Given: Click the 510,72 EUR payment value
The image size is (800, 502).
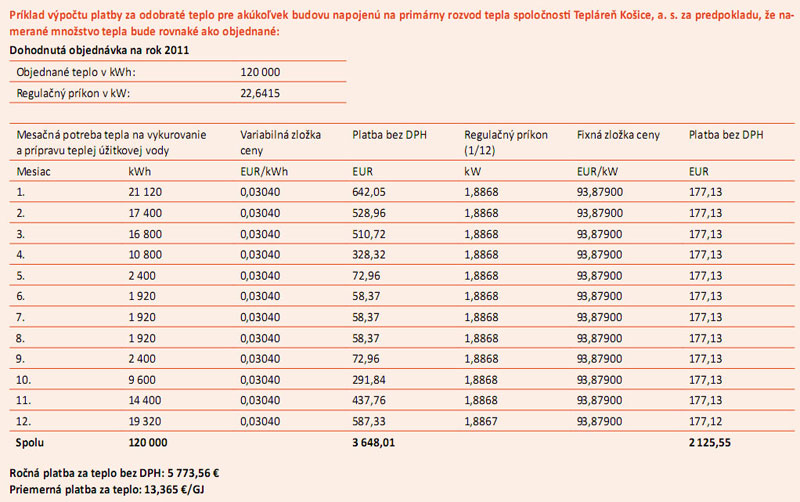Looking at the screenshot, I should coord(368,234).
